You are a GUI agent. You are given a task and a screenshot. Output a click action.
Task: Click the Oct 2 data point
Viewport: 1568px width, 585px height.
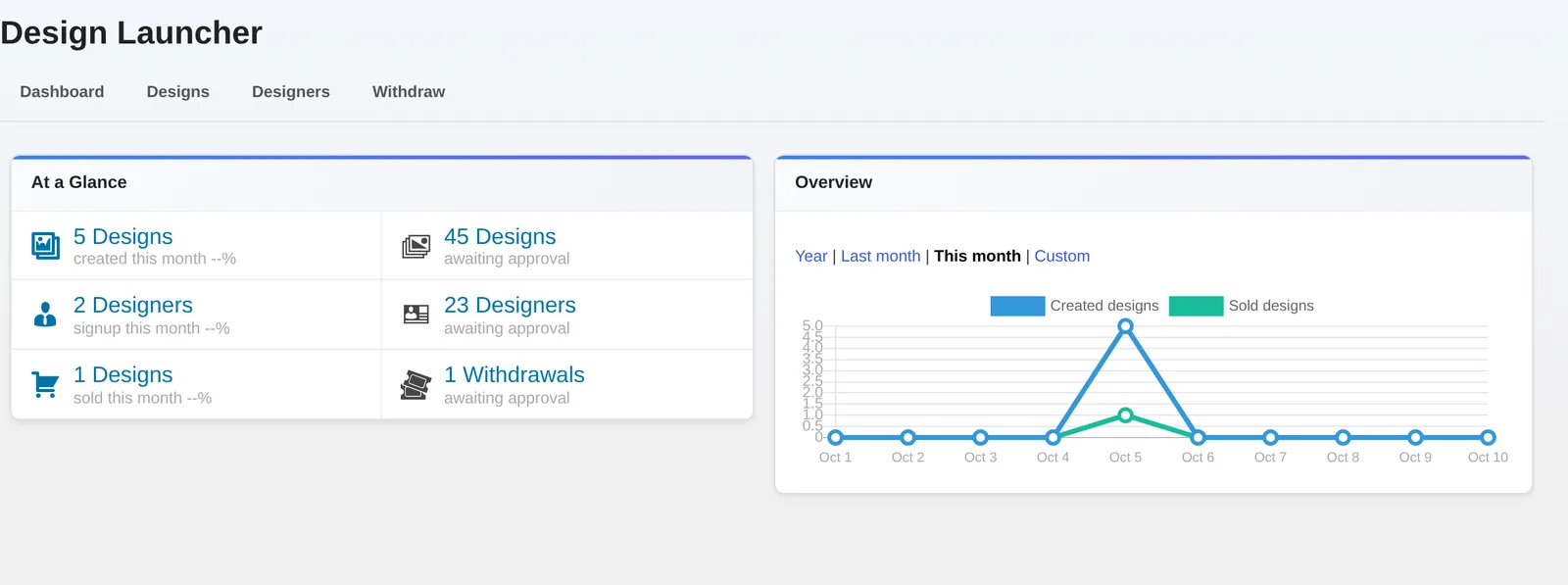coord(908,437)
